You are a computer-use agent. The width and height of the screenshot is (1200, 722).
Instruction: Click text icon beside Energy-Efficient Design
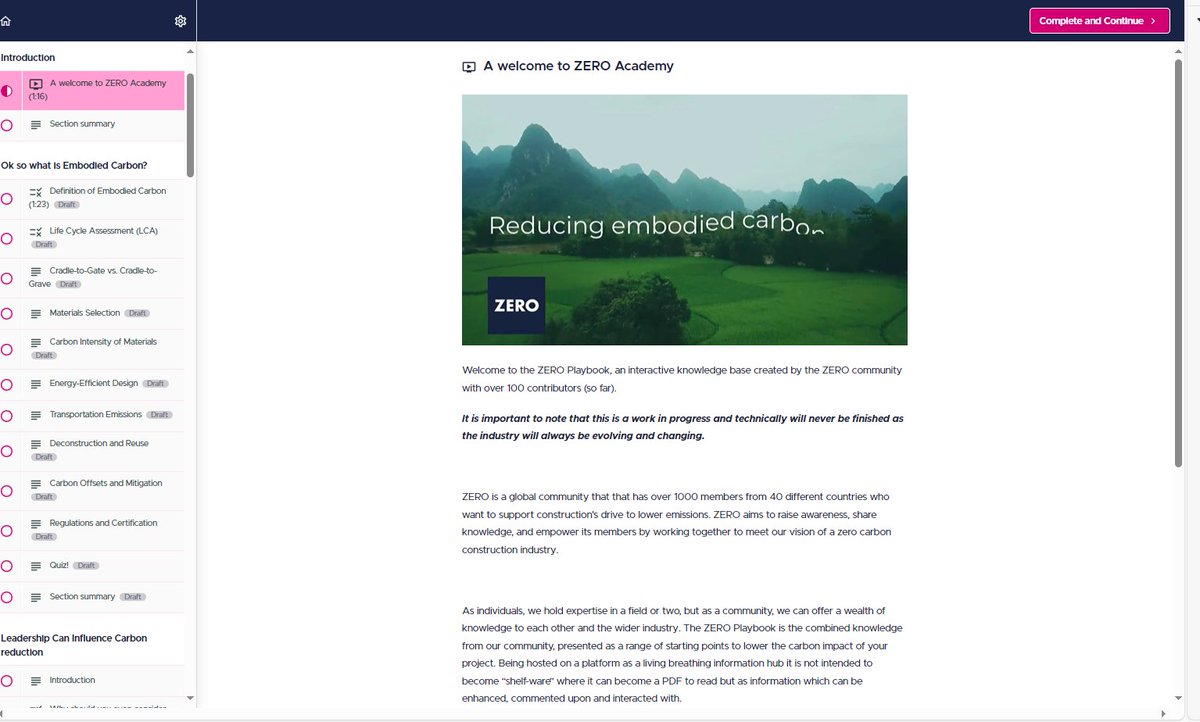36,384
